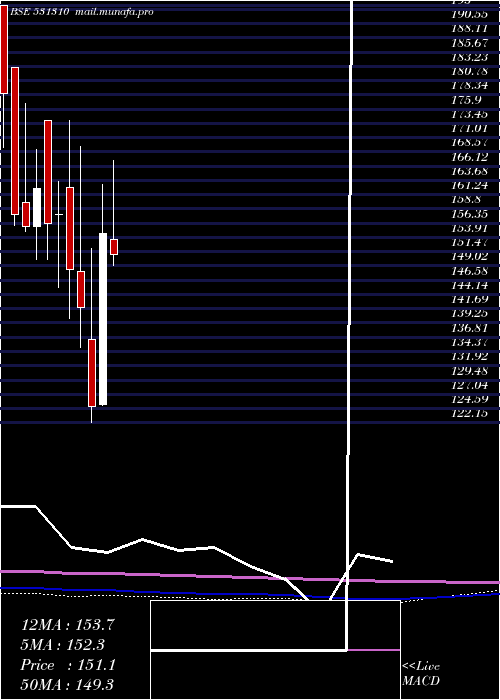Image resolution: width=500 pixels, height=700 pixels.
Task: Click the 'BSE 531310 mail.munafa.pro' chart title
Action: (x=82, y=12)
